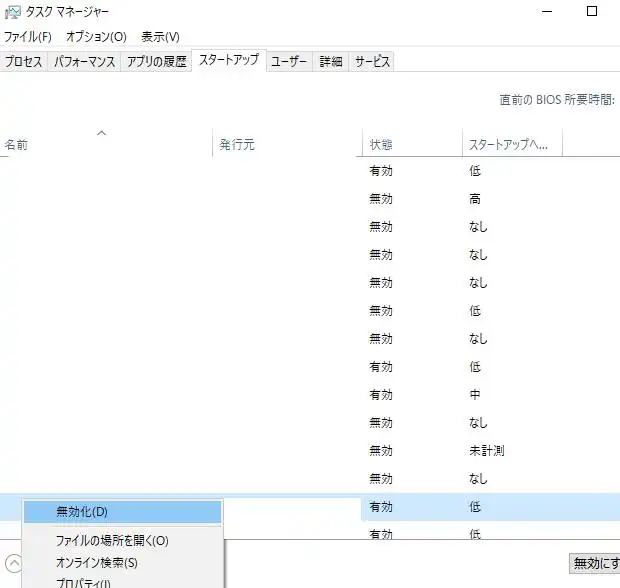Select the row with 未計測 startup impact

tap(486, 451)
